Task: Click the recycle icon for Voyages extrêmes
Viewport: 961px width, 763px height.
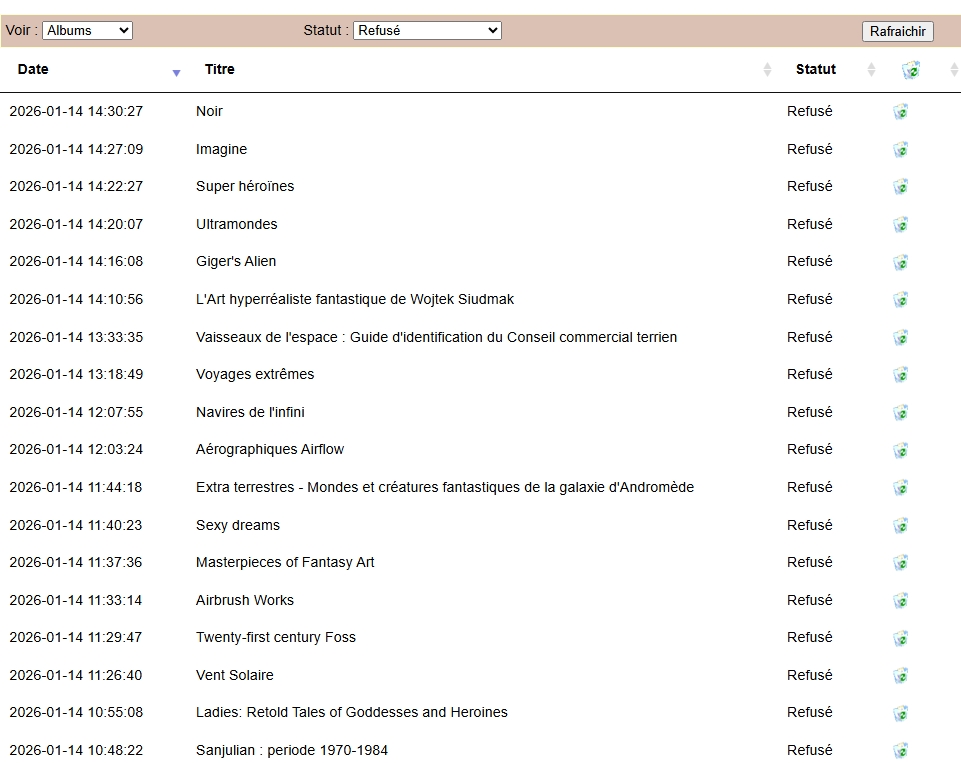Action: click(900, 374)
